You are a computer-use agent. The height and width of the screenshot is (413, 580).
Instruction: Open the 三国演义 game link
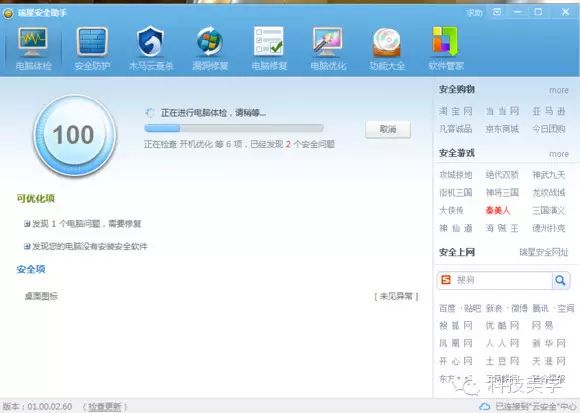click(549, 210)
